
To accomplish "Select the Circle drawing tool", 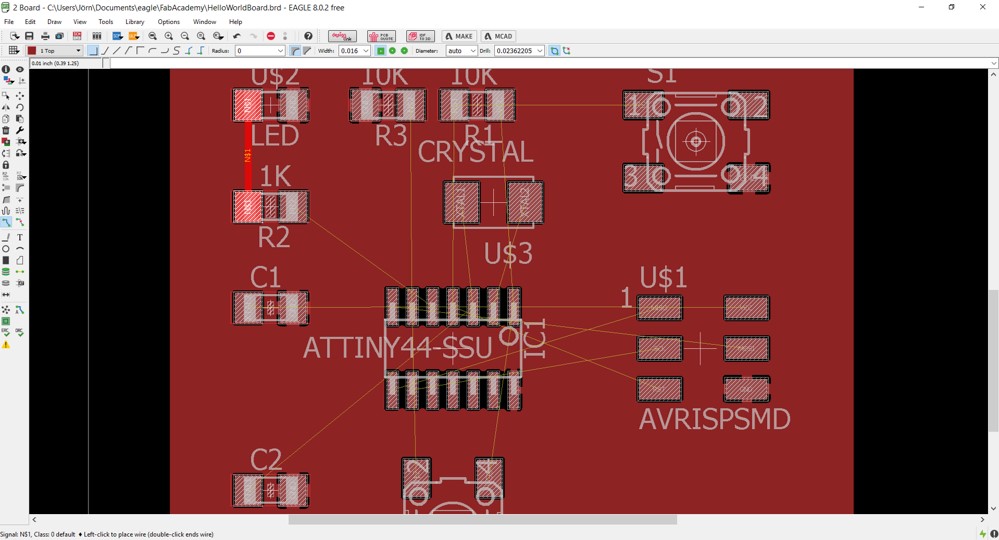I will [6, 249].
